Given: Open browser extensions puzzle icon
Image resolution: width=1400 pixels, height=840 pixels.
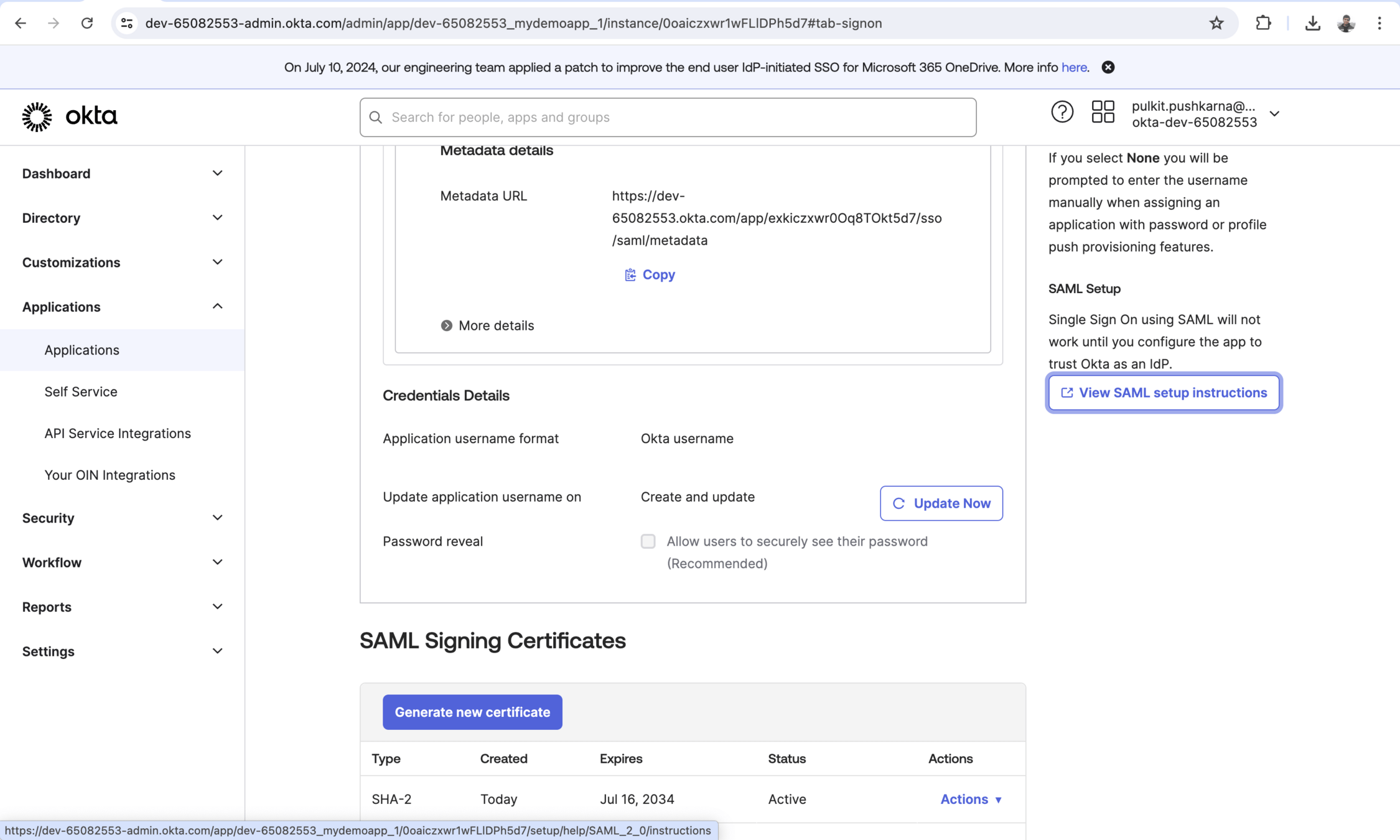Looking at the screenshot, I should (1263, 23).
